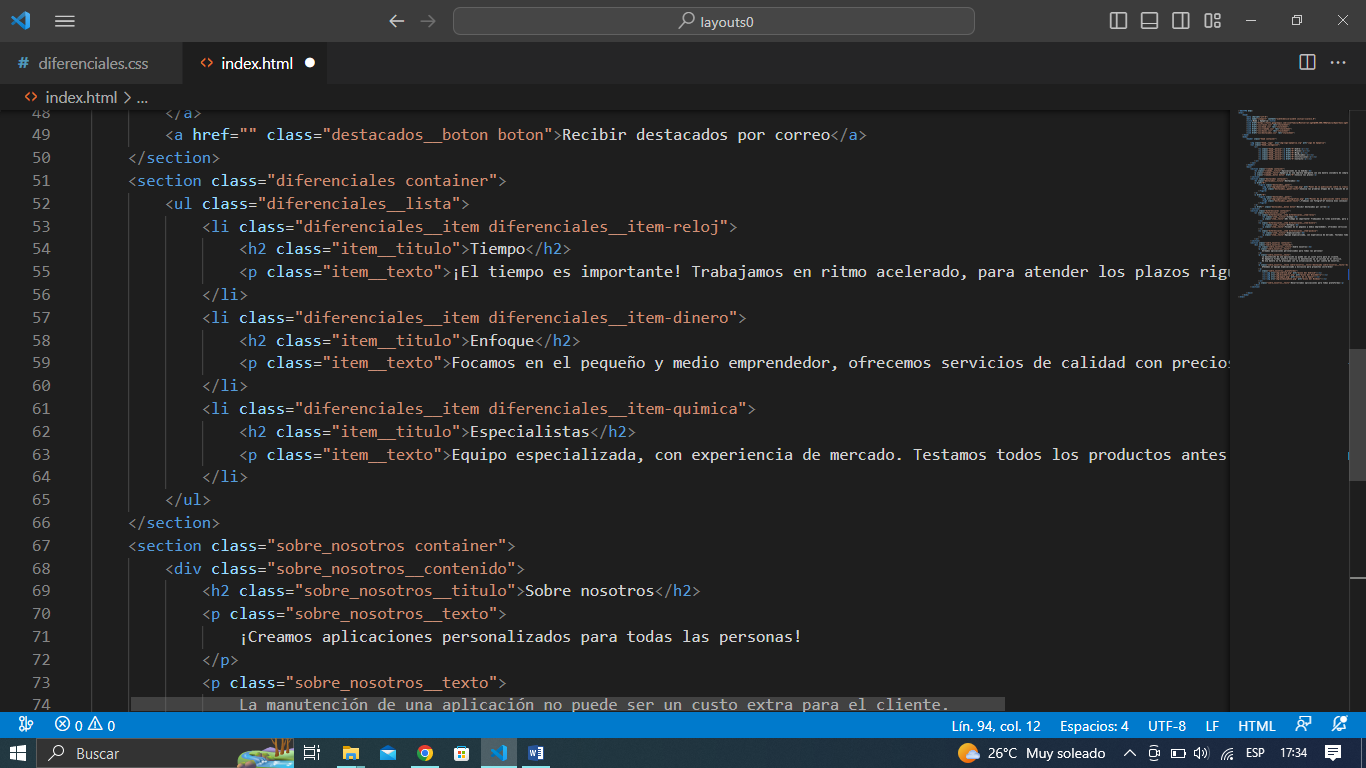The image size is (1366, 768).
Task: Click the 'Enfoque' text on line 58
Action: (503, 340)
